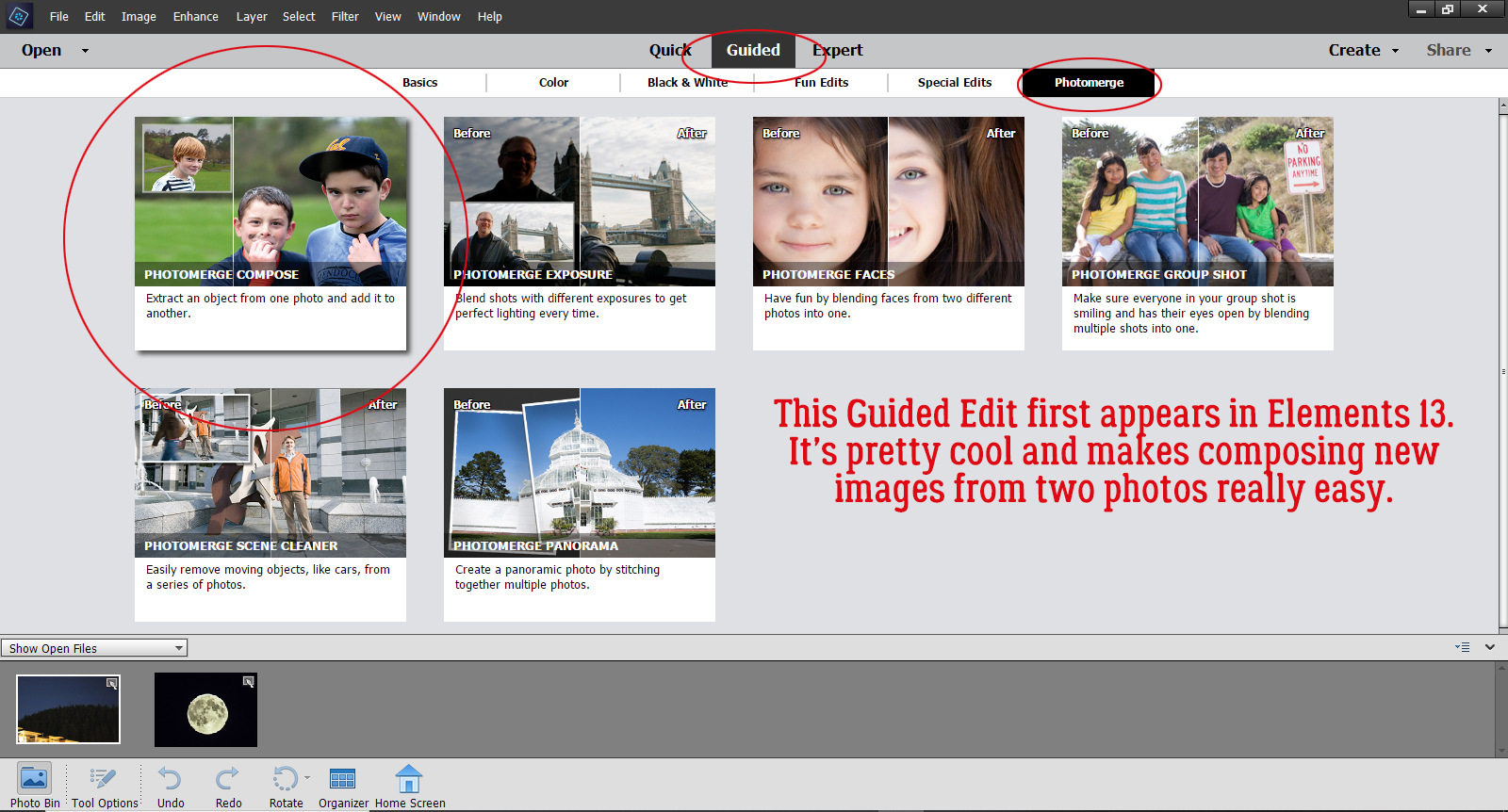
Task: Open the Image menu
Action: (139, 17)
